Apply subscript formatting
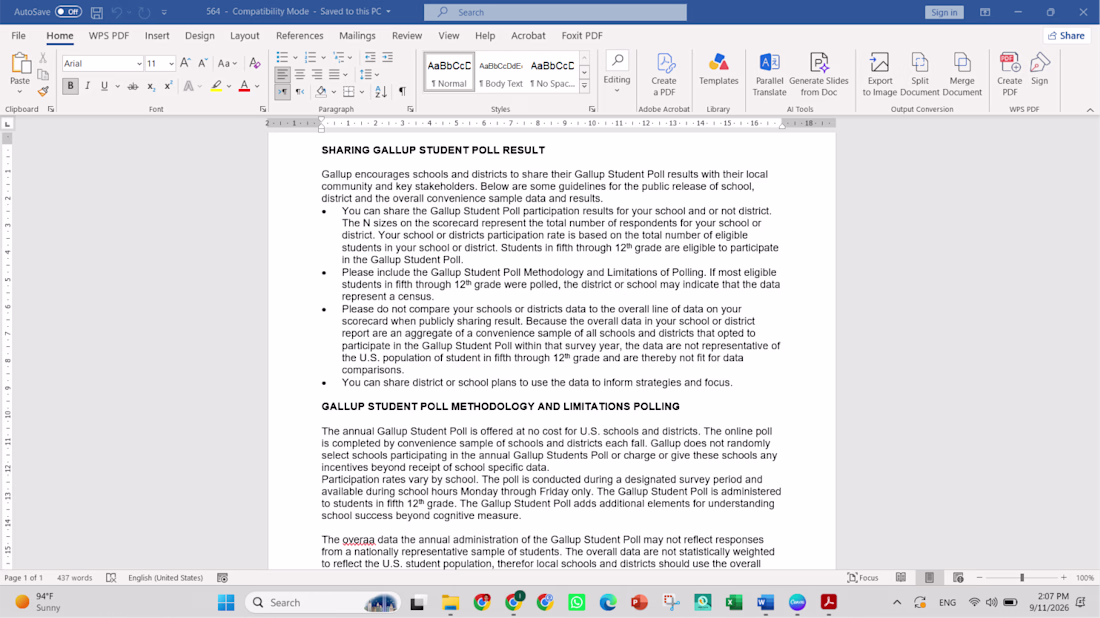The height and width of the screenshot is (618, 1100). click(151, 86)
